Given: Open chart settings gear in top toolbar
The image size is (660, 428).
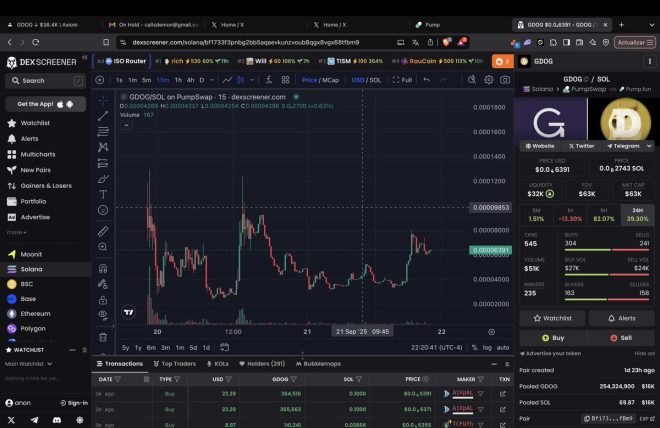Looking at the screenshot, I should click(x=488, y=80).
